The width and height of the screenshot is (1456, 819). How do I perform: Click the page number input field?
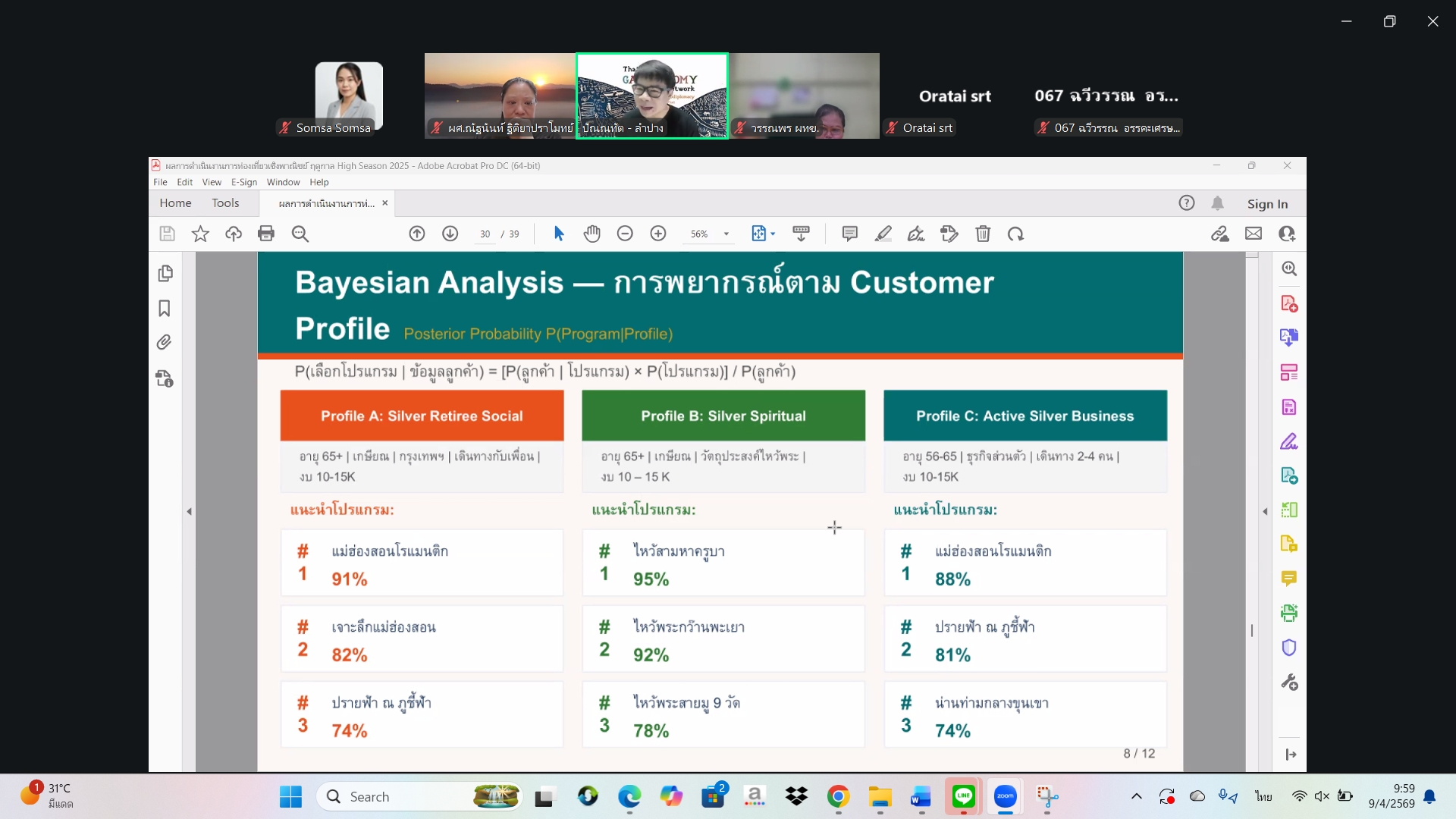pos(485,234)
